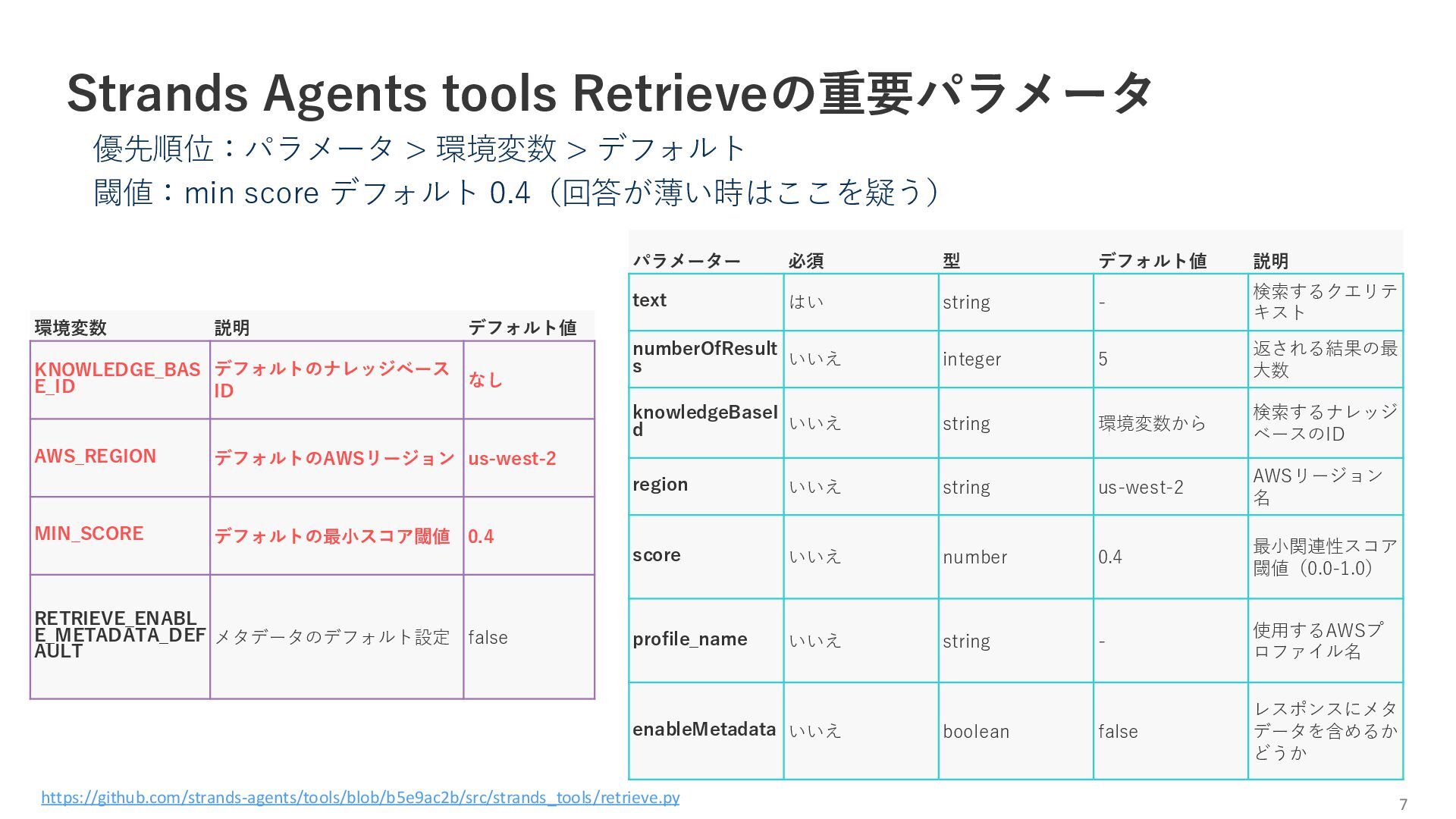Select the knowledgeBaseId parameter cell
Image resolution: width=1456 pixels, height=819 pixels.
704,421
